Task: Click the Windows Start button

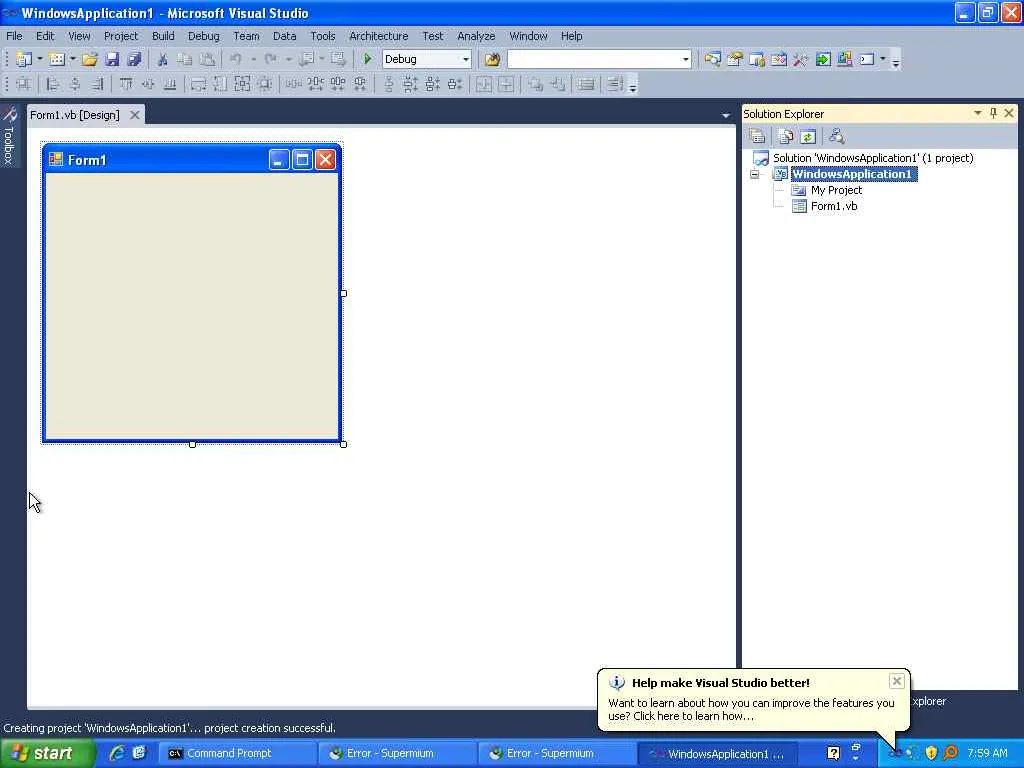Action: pos(47,753)
